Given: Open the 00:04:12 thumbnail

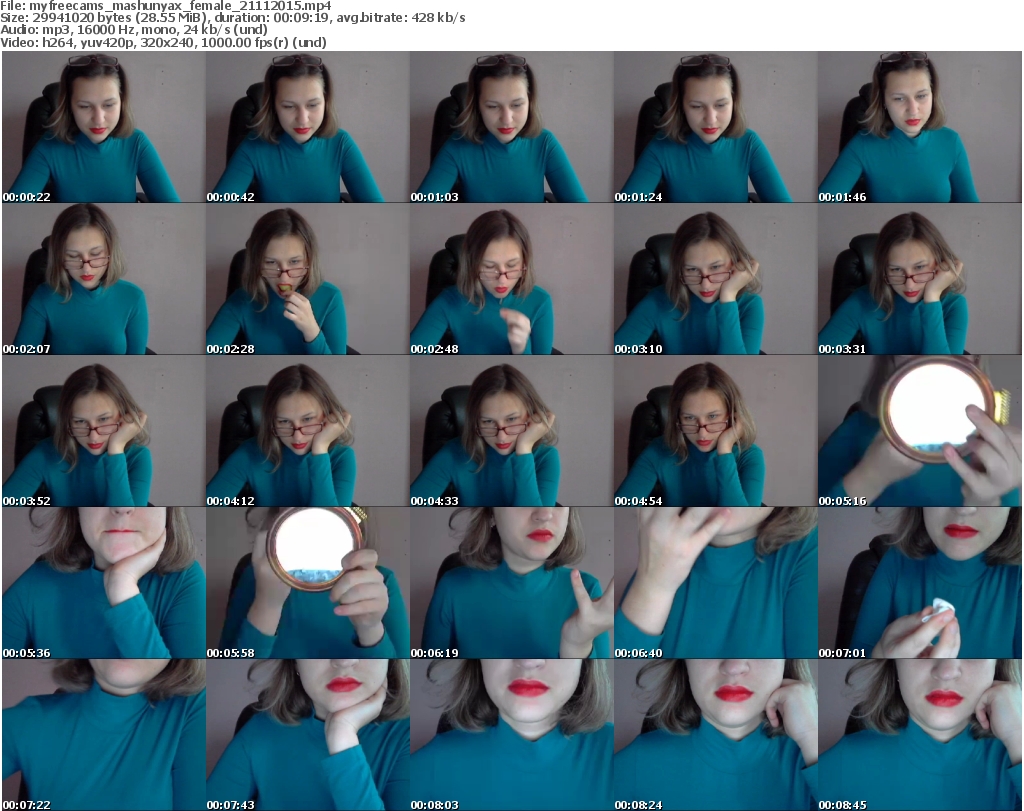Looking at the screenshot, I should [x=307, y=431].
